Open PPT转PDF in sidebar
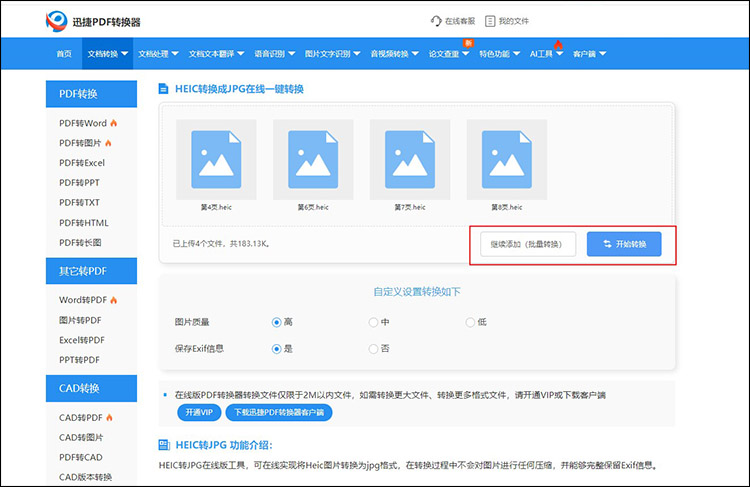Image resolution: width=750 pixels, height=487 pixels. click(x=79, y=360)
